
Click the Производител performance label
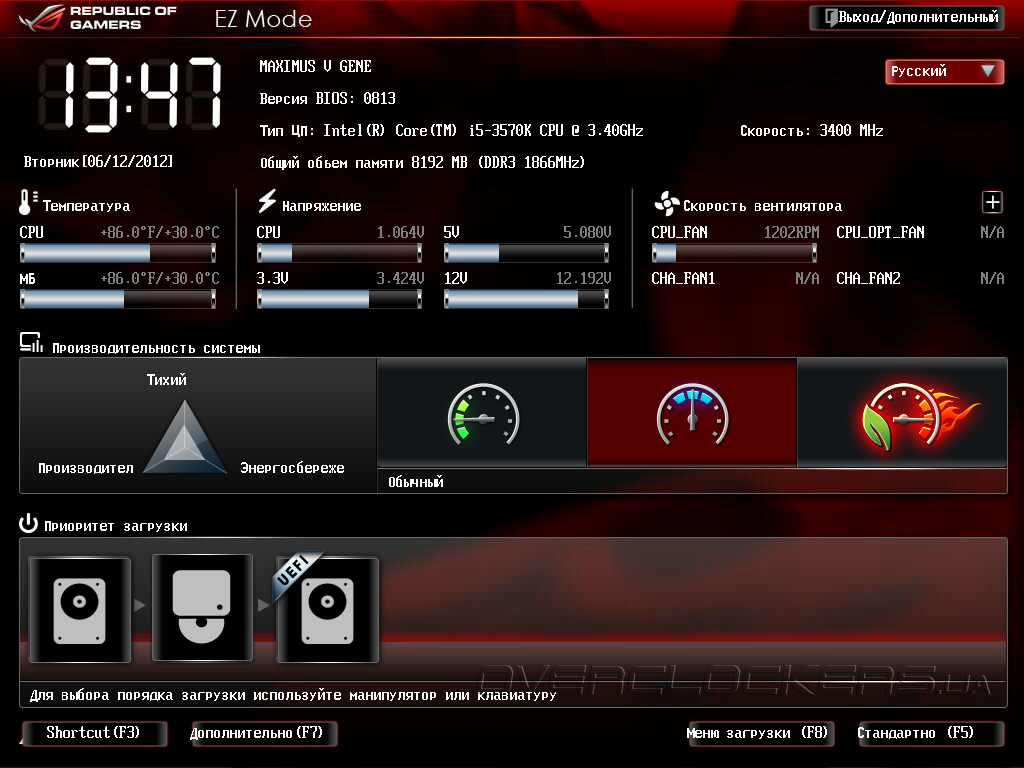tap(86, 468)
